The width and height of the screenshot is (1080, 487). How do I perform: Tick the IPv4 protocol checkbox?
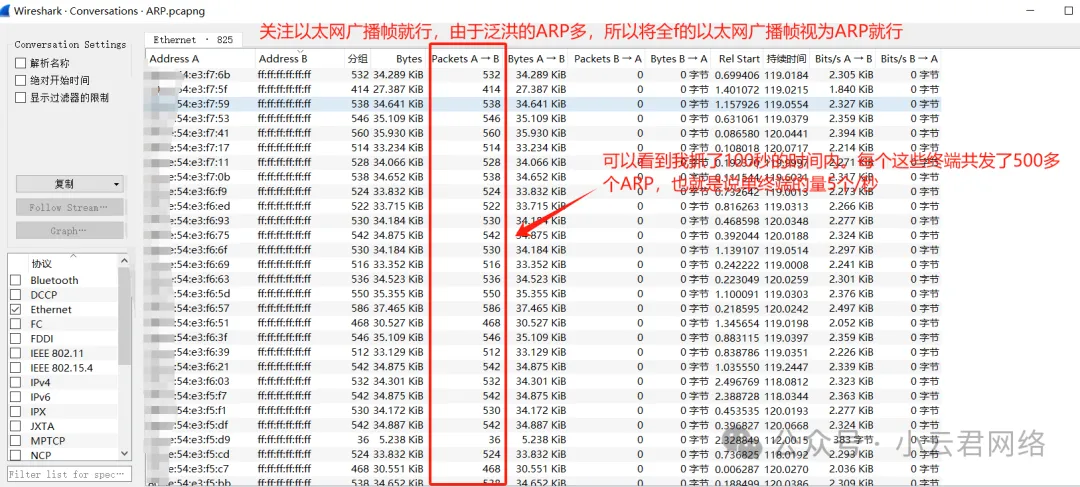coord(15,382)
